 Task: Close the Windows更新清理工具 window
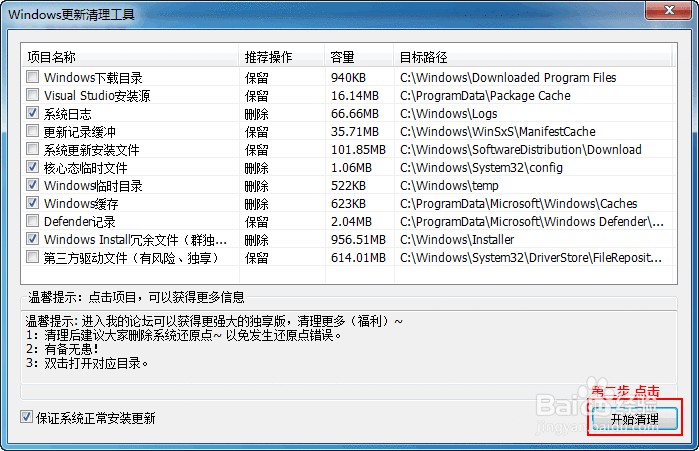point(669,10)
